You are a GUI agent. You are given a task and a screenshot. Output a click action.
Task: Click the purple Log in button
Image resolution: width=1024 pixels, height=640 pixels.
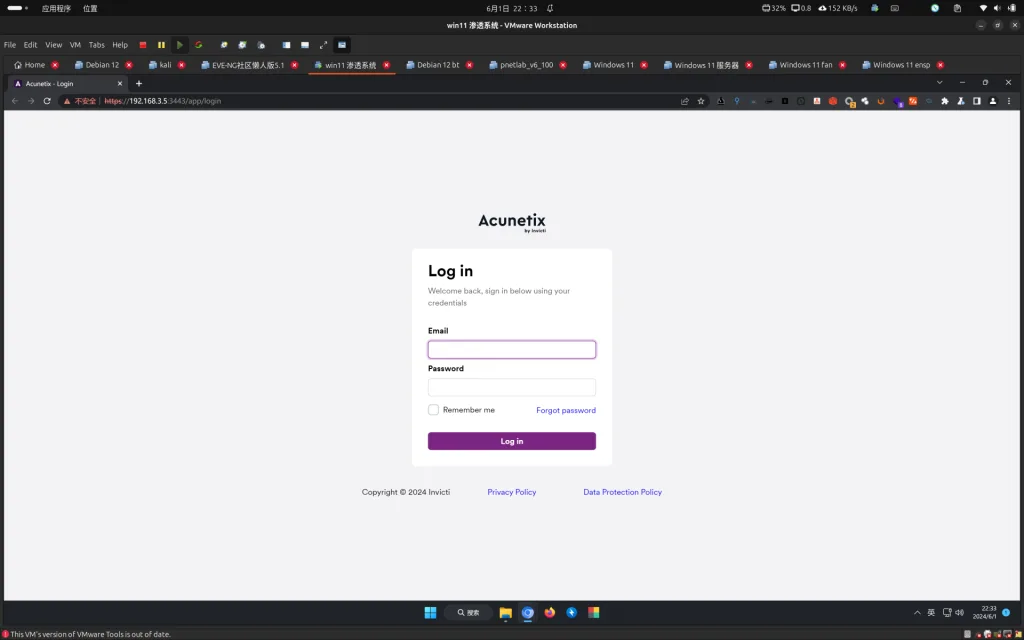pos(511,441)
